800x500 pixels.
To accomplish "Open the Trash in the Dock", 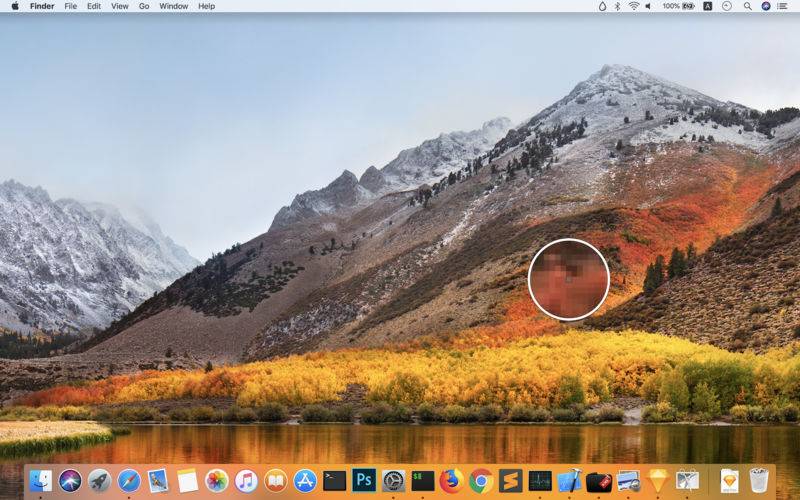I will (759, 481).
